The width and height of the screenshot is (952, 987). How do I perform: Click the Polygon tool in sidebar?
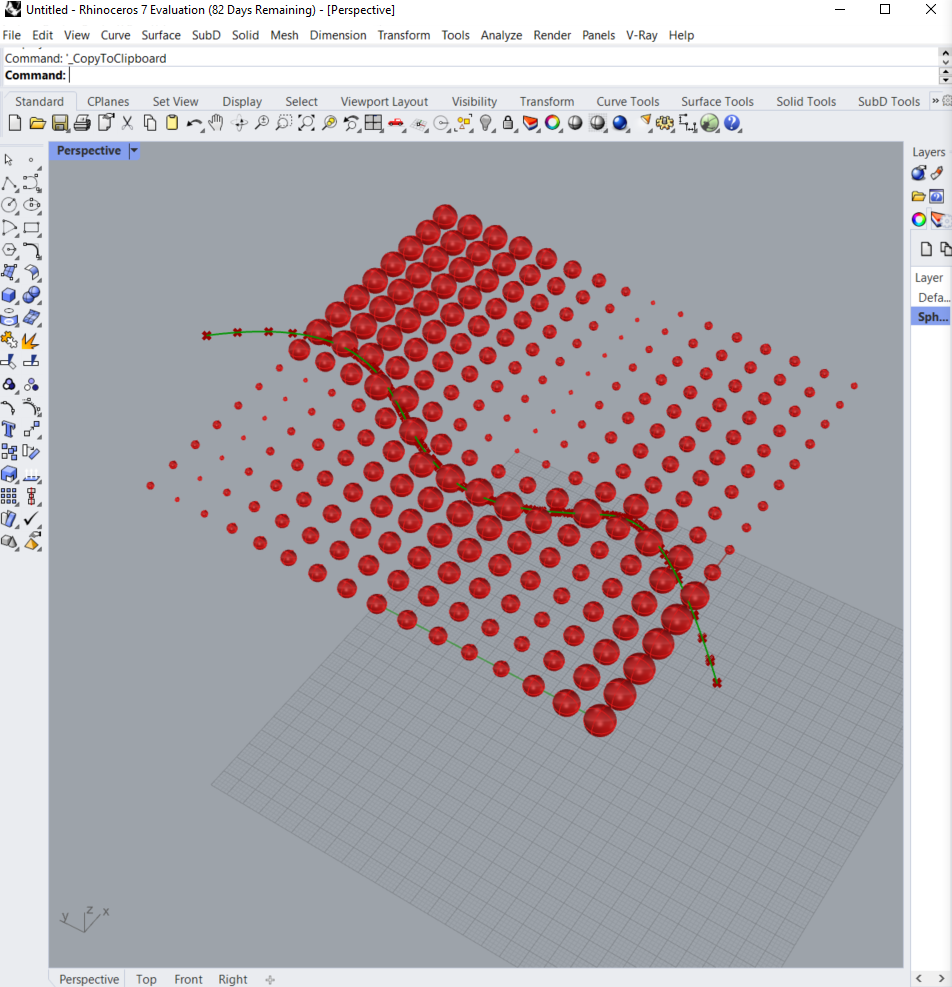(9, 251)
